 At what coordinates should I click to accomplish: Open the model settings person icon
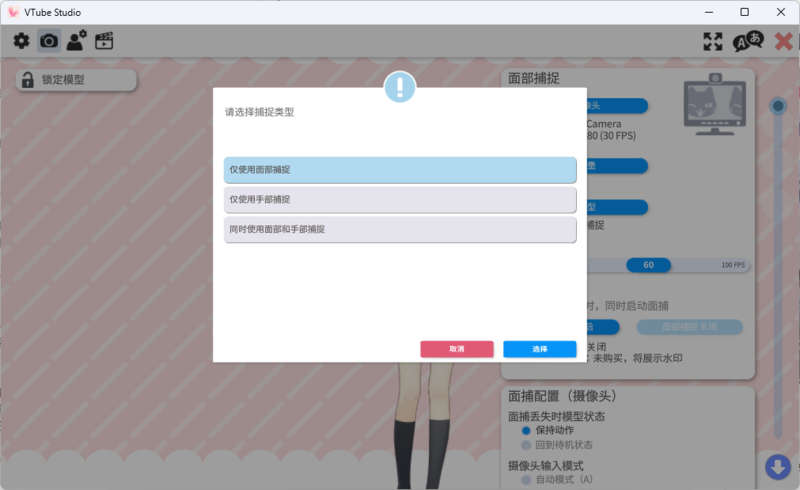tap(77, 41)
